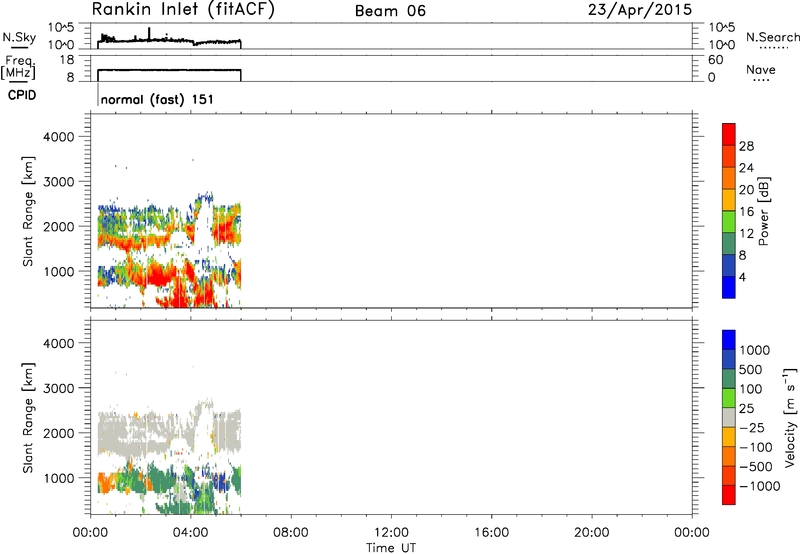
Task: Click the 28 label on power colorbar
Action: click(746, 146)
